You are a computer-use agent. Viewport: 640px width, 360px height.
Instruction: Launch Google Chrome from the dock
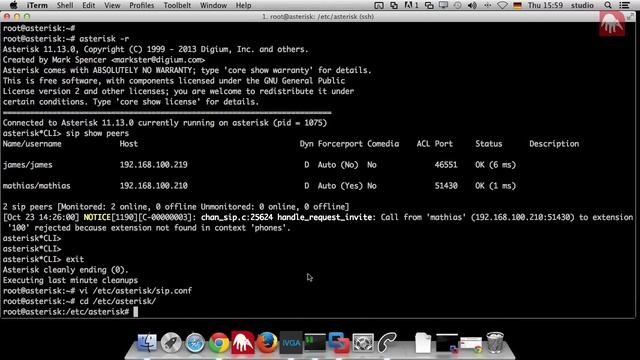[219, 342]
